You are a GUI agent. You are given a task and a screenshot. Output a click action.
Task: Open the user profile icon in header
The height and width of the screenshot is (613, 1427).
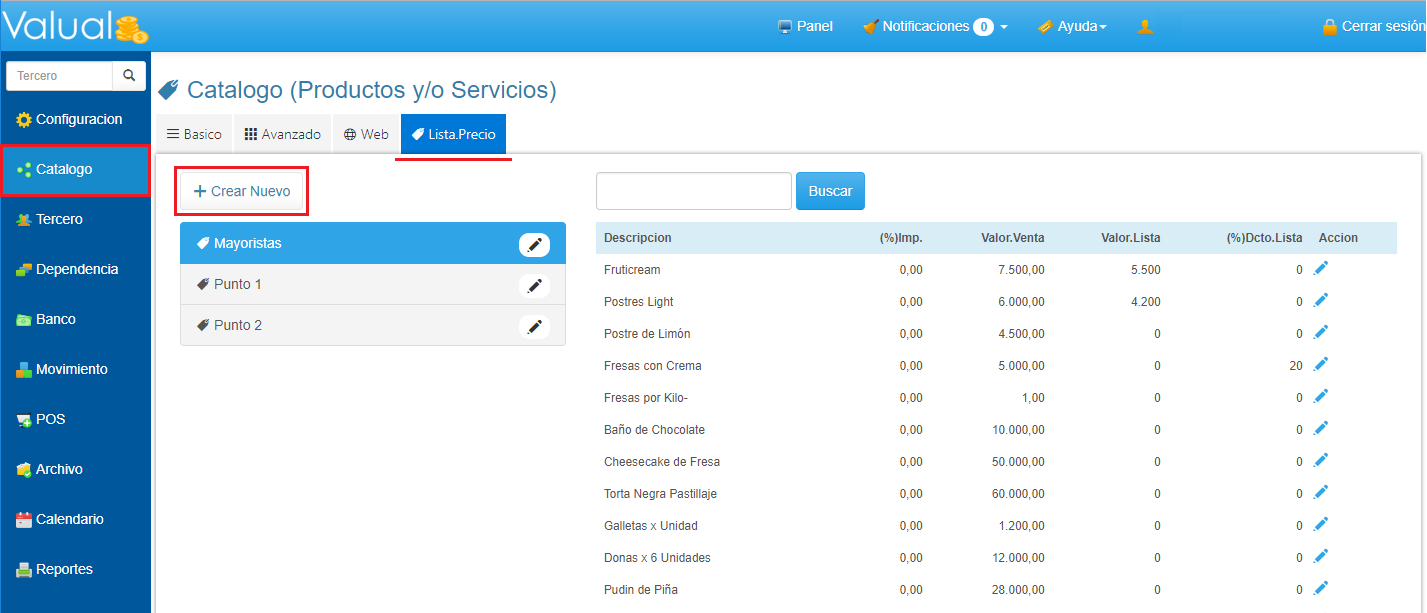[x=1145, y=27]
